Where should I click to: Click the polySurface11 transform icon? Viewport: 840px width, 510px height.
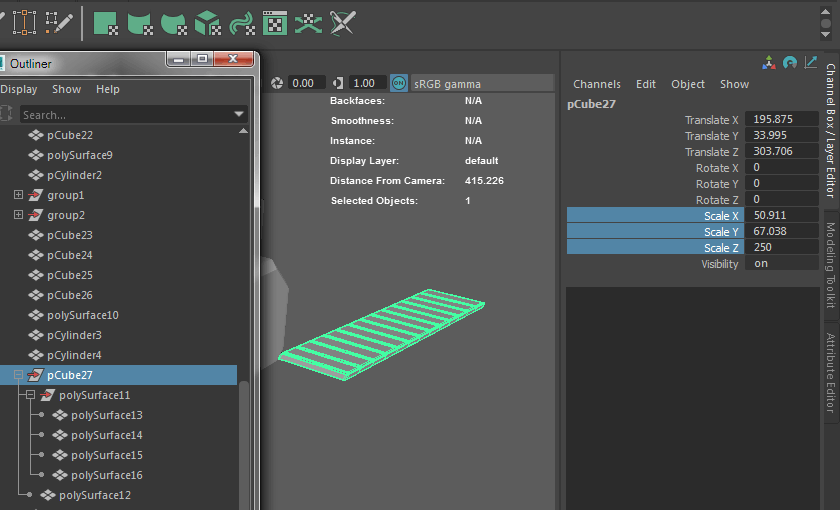48,395
